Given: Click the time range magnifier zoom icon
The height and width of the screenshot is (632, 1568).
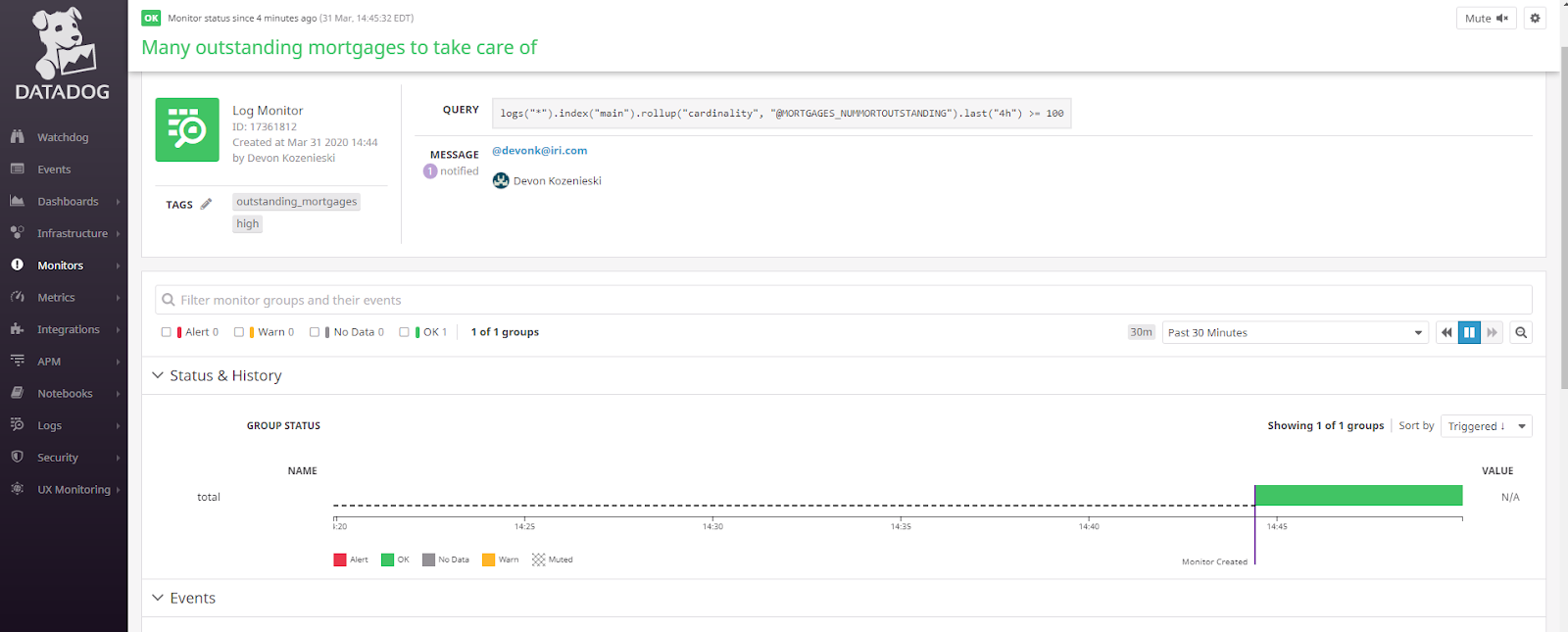Looking at the screenshot, I should (1521, 332).
